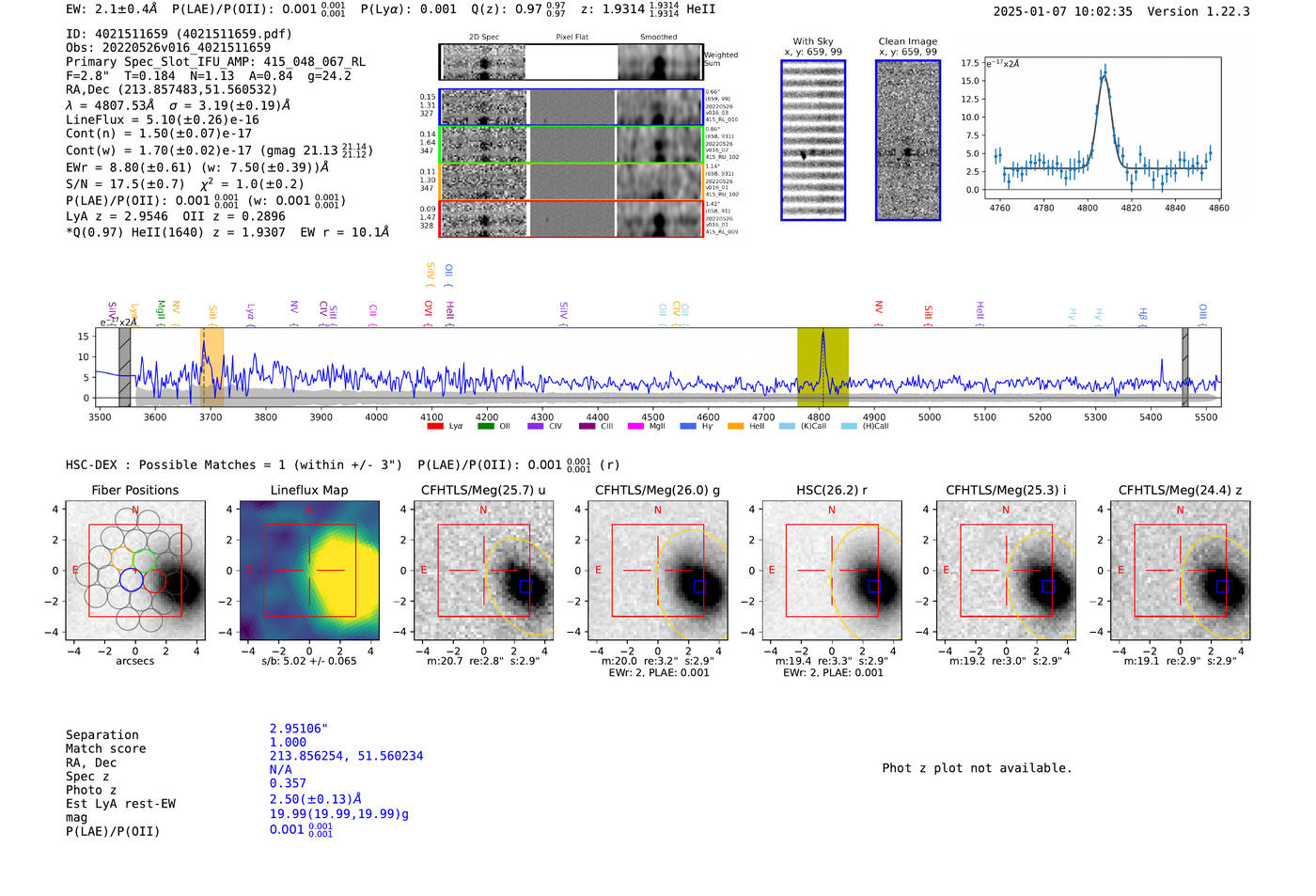
Task: Click the Est LyA rest-EW value 2.50(±0.13)Å
Action: pyautogui.click(x=316, y=799)
